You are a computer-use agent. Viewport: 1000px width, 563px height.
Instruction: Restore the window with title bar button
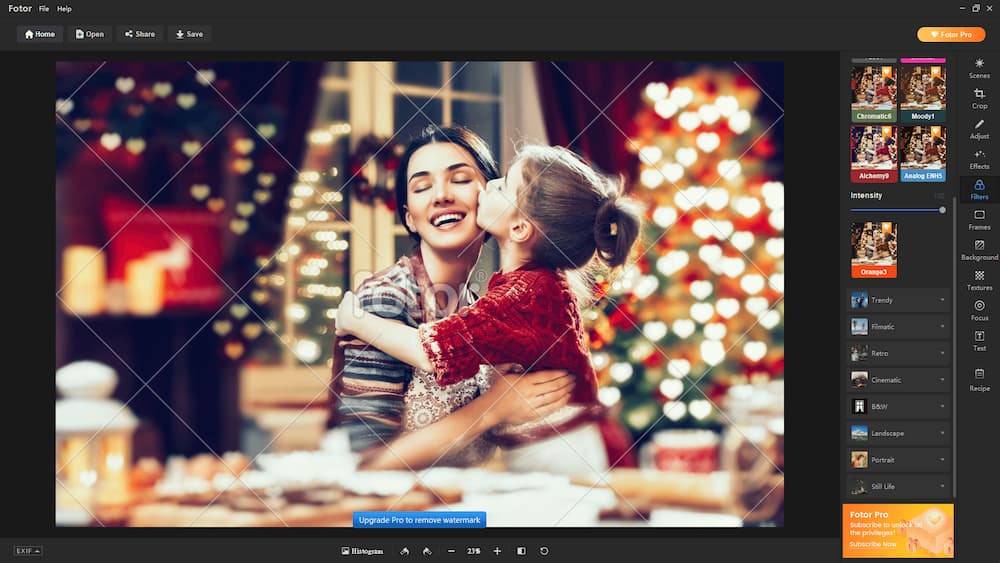click(976, 8)
